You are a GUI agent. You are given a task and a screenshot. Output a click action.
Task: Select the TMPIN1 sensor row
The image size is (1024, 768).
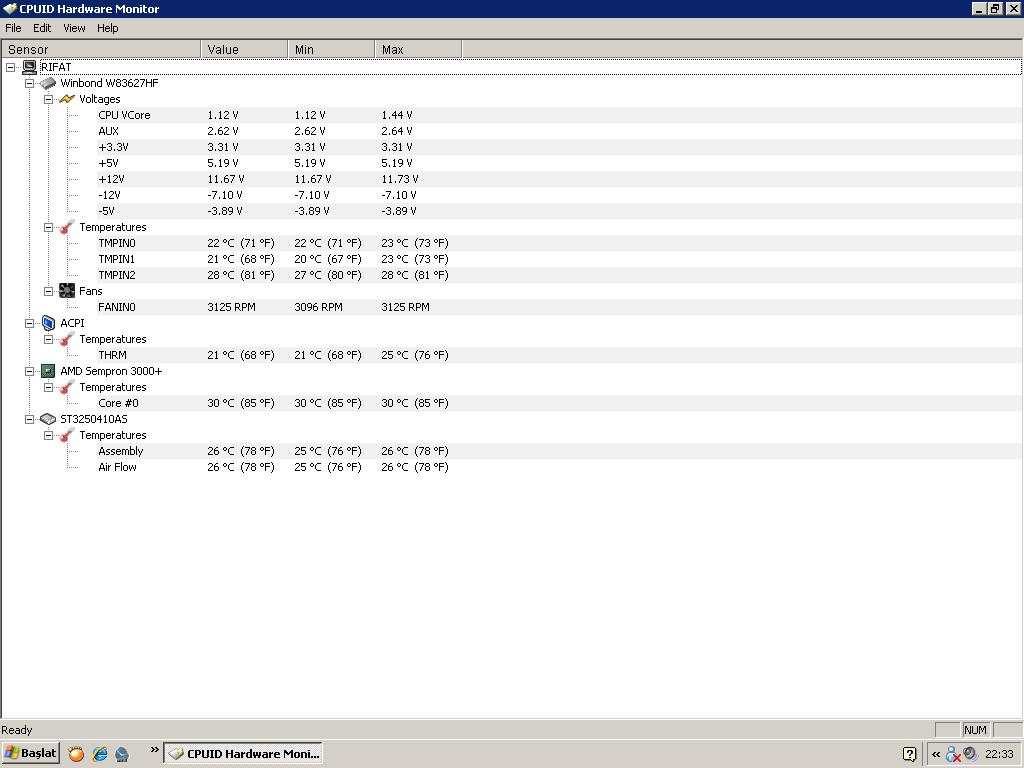(560, 259)
